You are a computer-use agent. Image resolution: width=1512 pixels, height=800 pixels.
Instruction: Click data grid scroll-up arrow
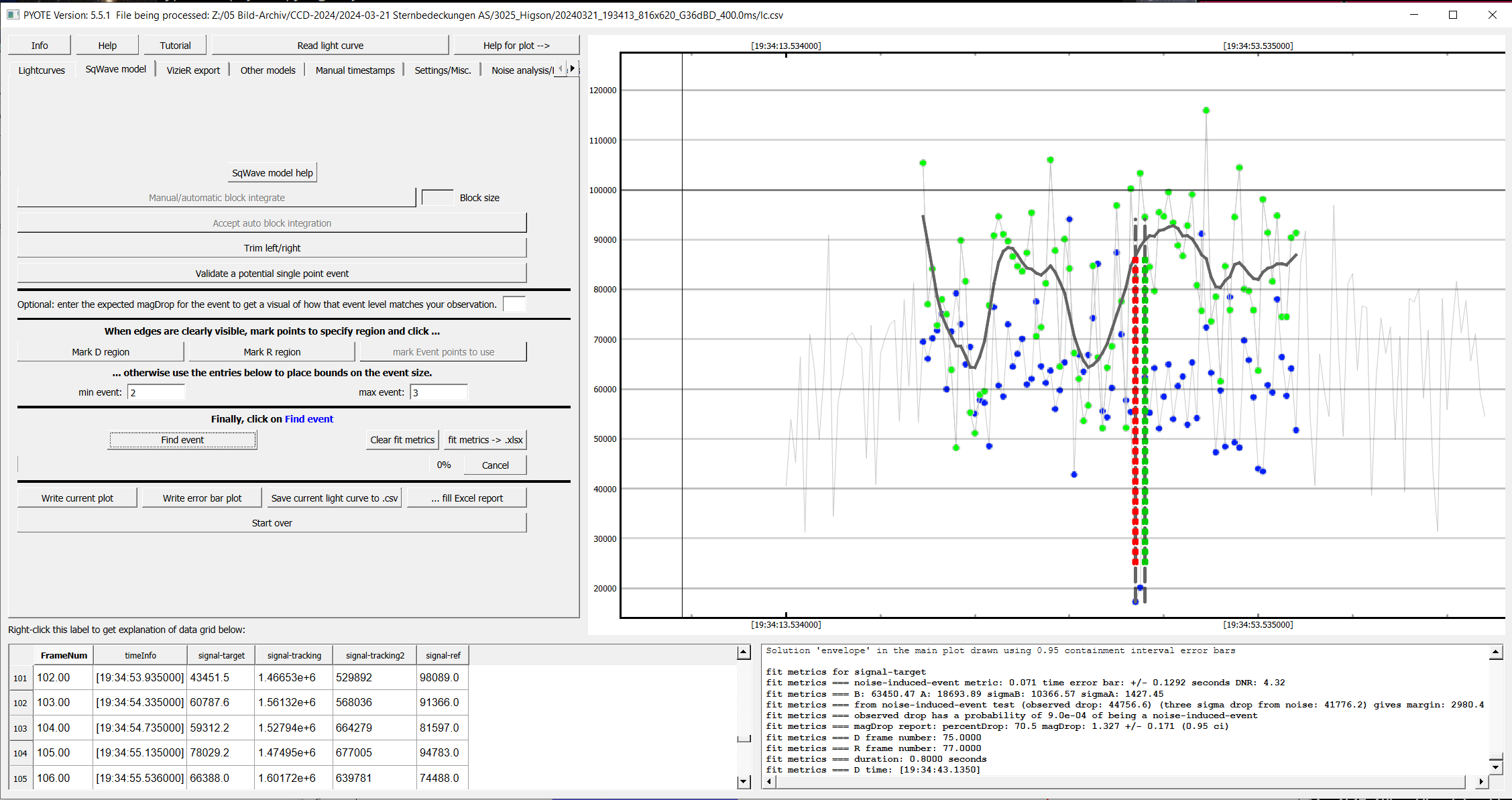(x=743, y=652)
